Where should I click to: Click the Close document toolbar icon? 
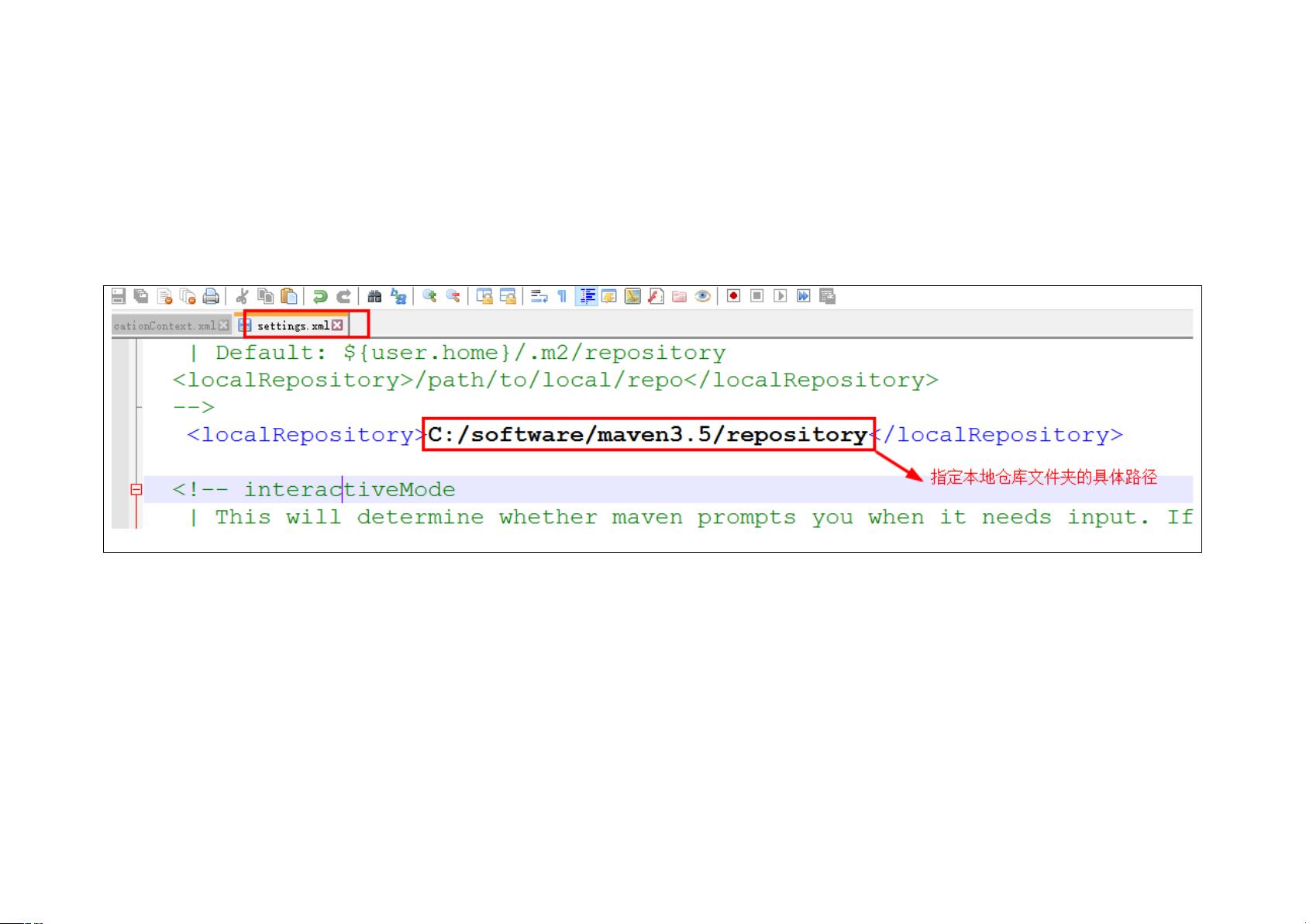pos(164,296)
